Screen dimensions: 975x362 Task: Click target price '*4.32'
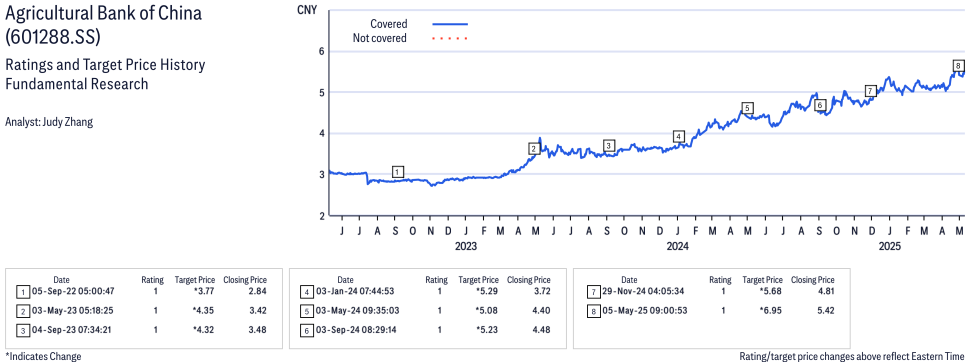click(x=203, y=330)
